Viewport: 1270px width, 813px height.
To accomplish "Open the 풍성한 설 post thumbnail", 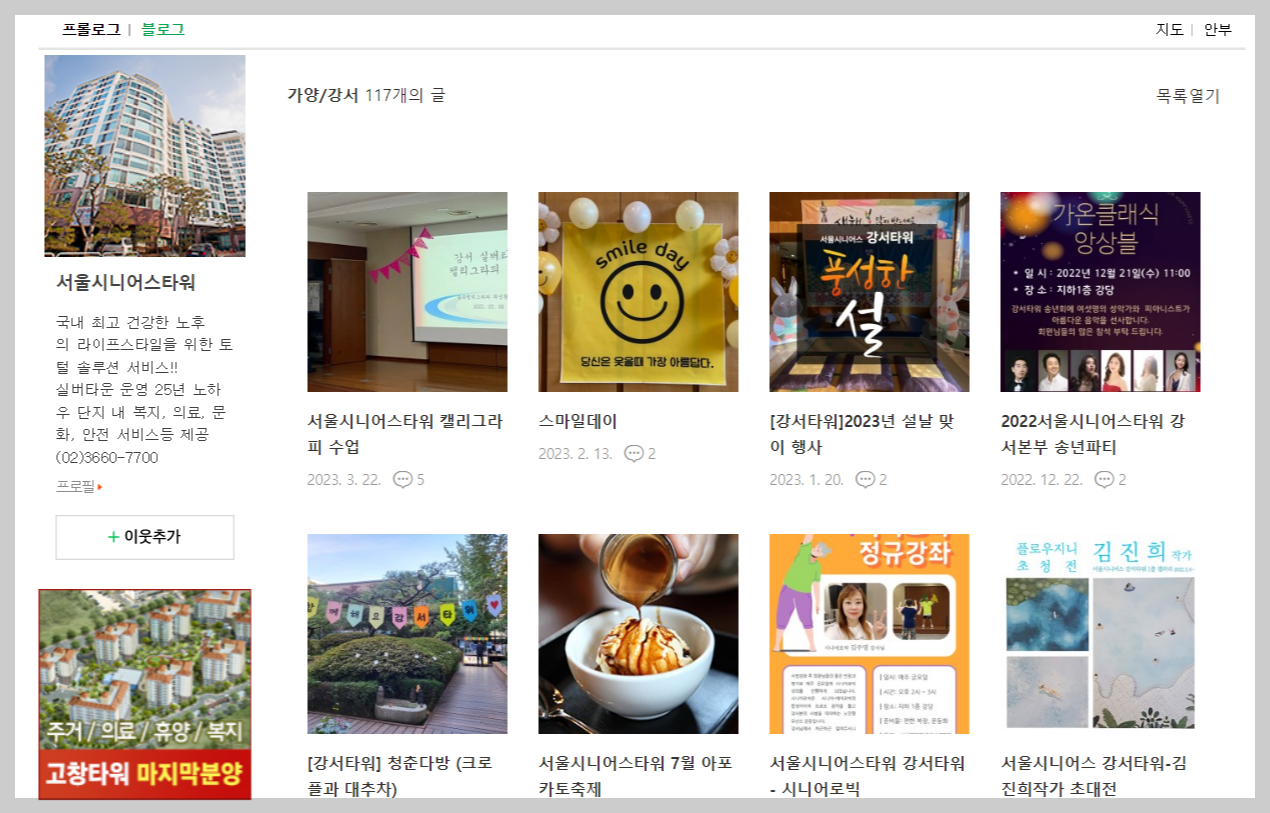I will pyautogui.click(x=869, y=292).
